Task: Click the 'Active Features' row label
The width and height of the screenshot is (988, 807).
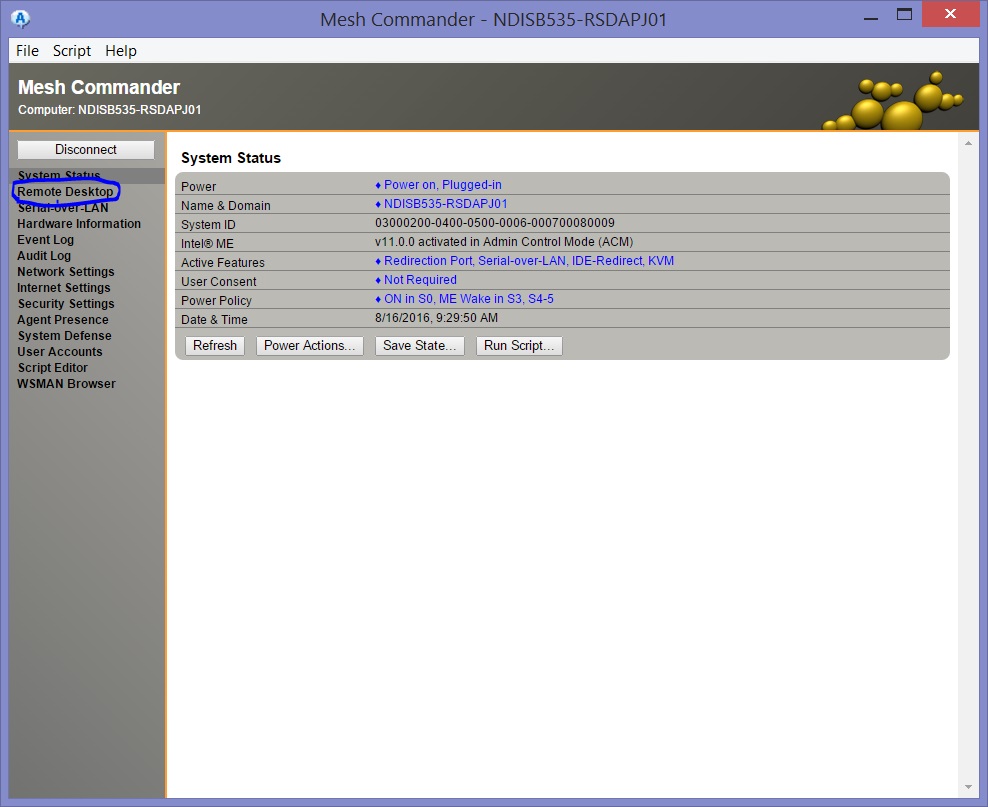Action: click(x=222, y=263)
